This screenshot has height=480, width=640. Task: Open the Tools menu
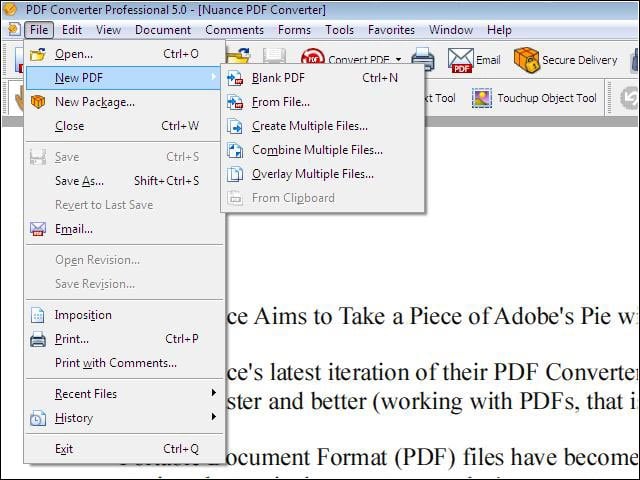(x=339, y=30)
